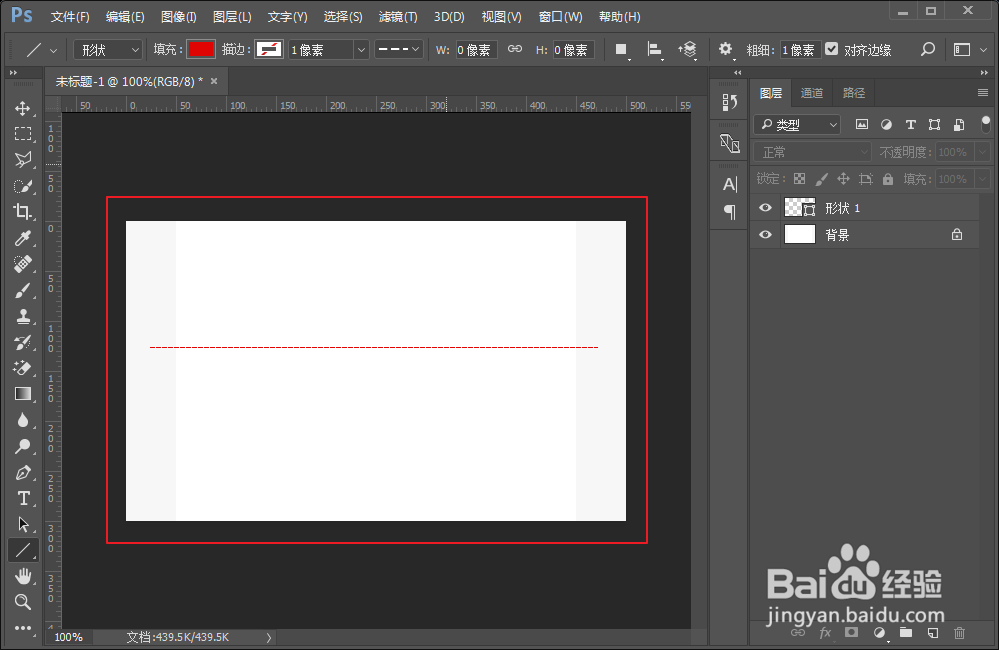Click the W width input field
The width and height of the screenshot is (999, 650).
coord(477,50)
